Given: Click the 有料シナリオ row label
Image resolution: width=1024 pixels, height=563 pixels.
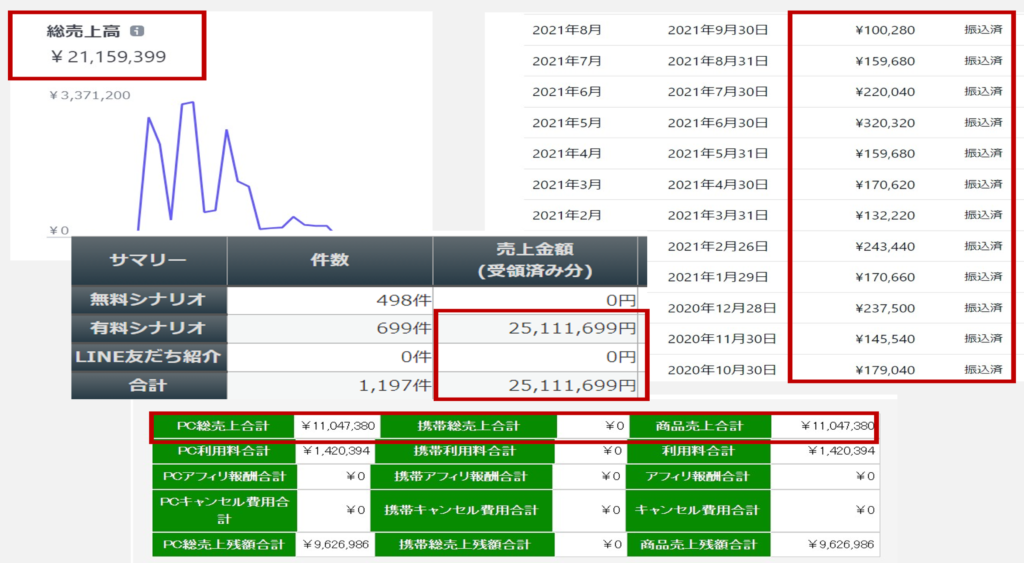Looking at the screenshot, I should [x=148, y=327].
